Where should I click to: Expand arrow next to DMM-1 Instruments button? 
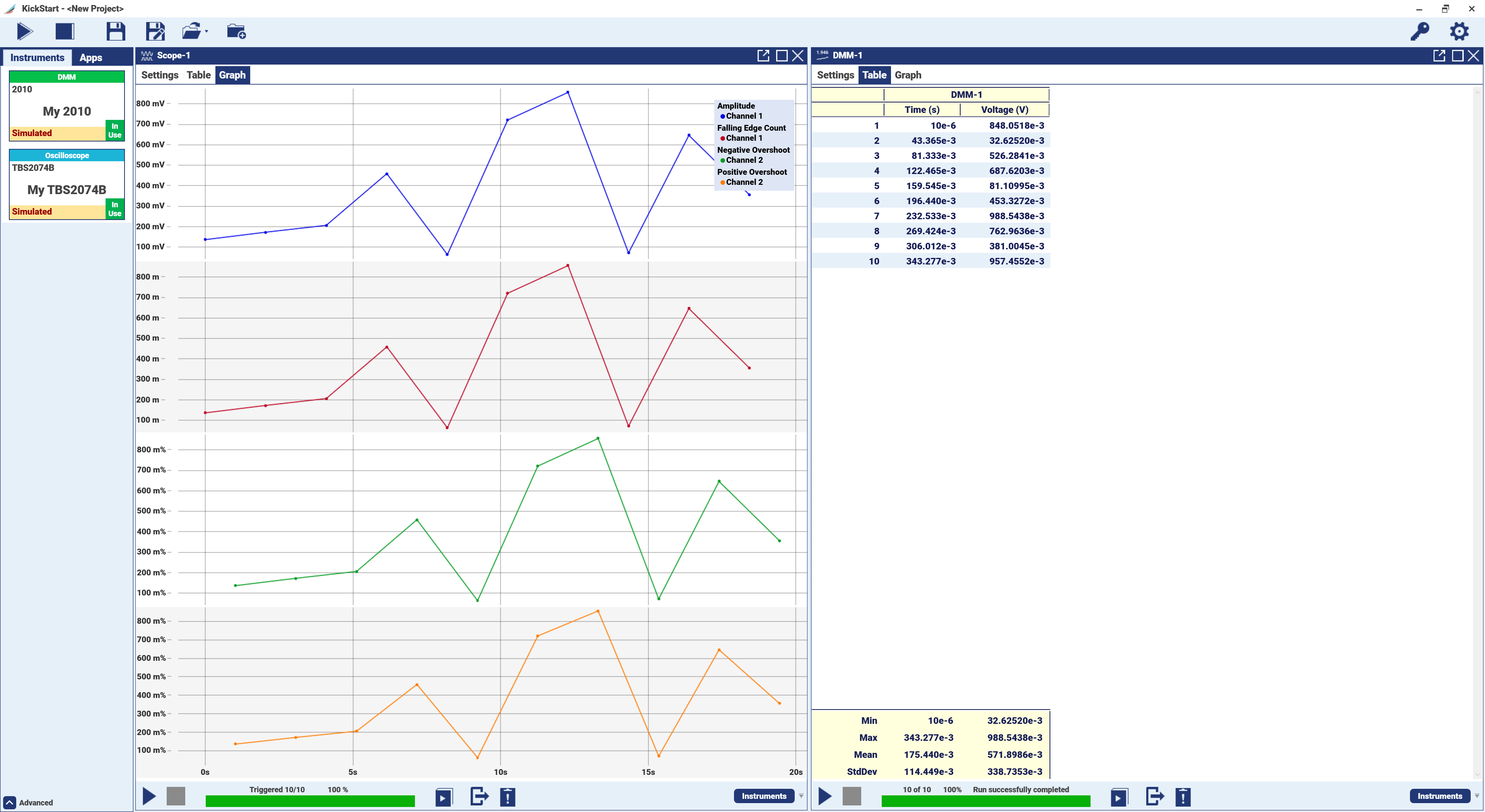click(x=1476, y=796)
